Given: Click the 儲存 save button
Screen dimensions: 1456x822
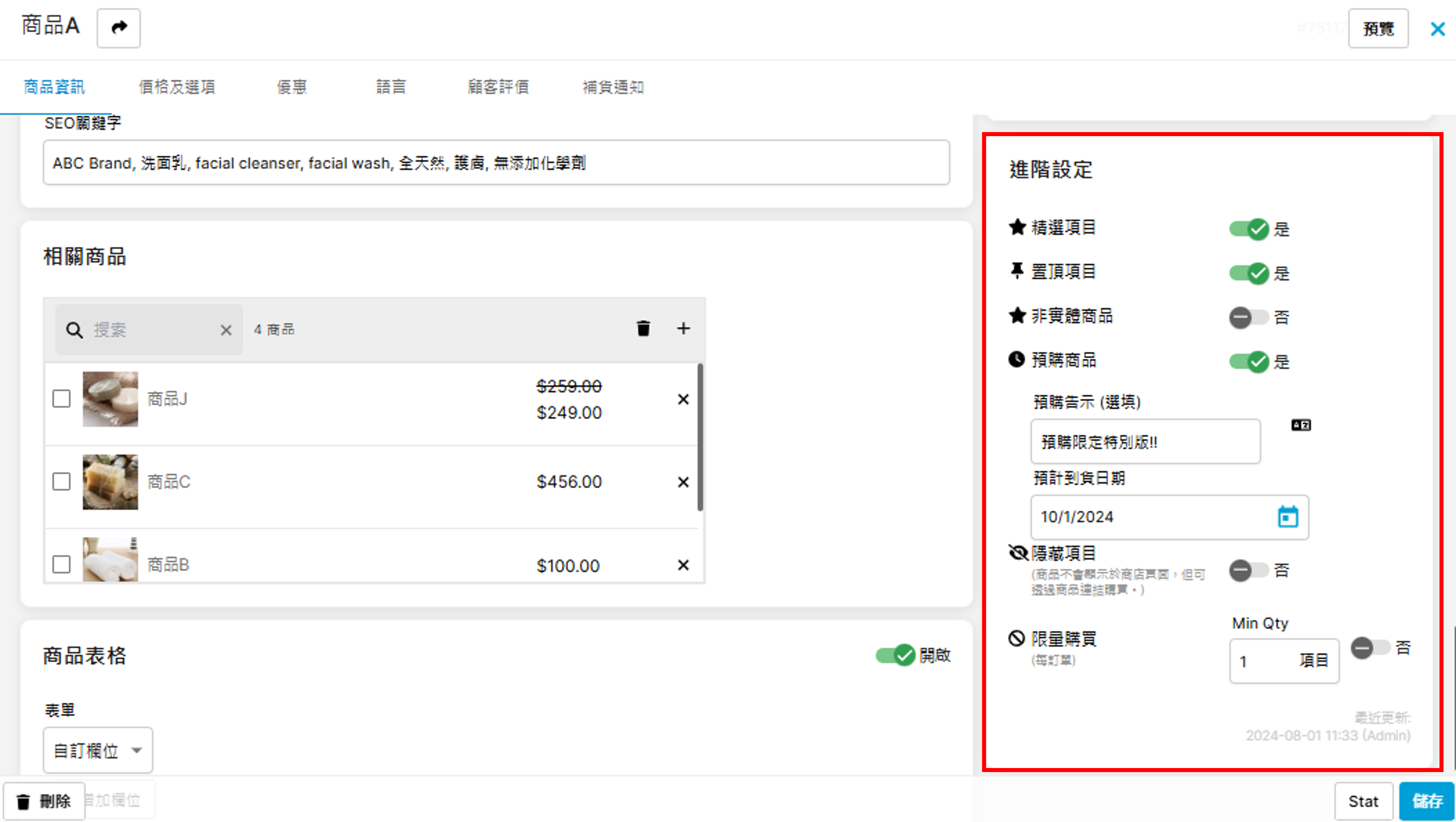Looking at the screenshot, I should [1426, 801].
